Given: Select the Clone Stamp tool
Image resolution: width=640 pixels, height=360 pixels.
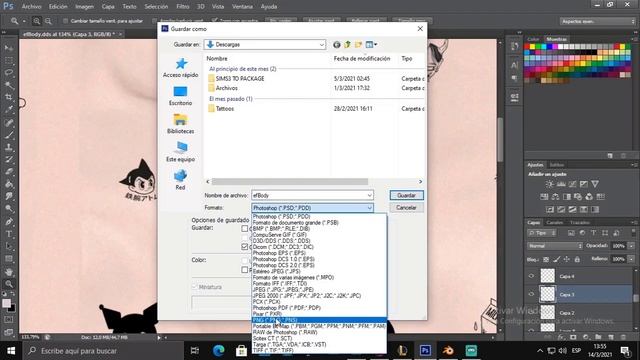Looking at the screenshot, I should pyautogui.click(x=9, y=147).
